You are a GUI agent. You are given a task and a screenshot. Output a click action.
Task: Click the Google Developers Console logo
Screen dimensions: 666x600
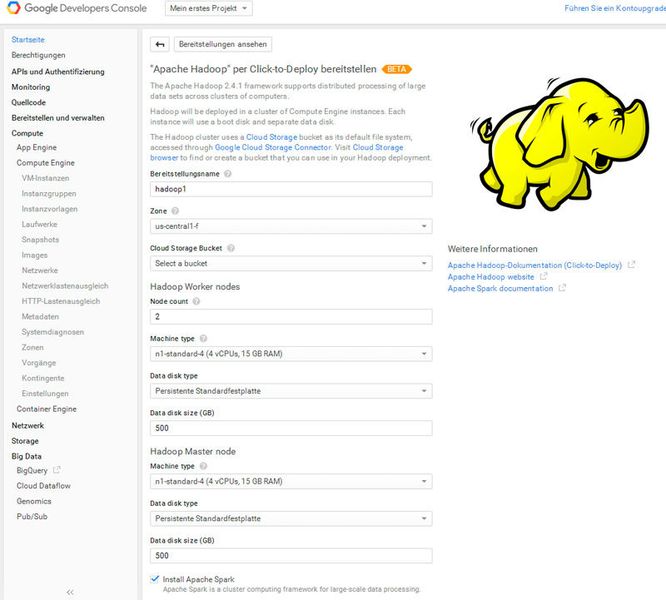click(77, 8)
